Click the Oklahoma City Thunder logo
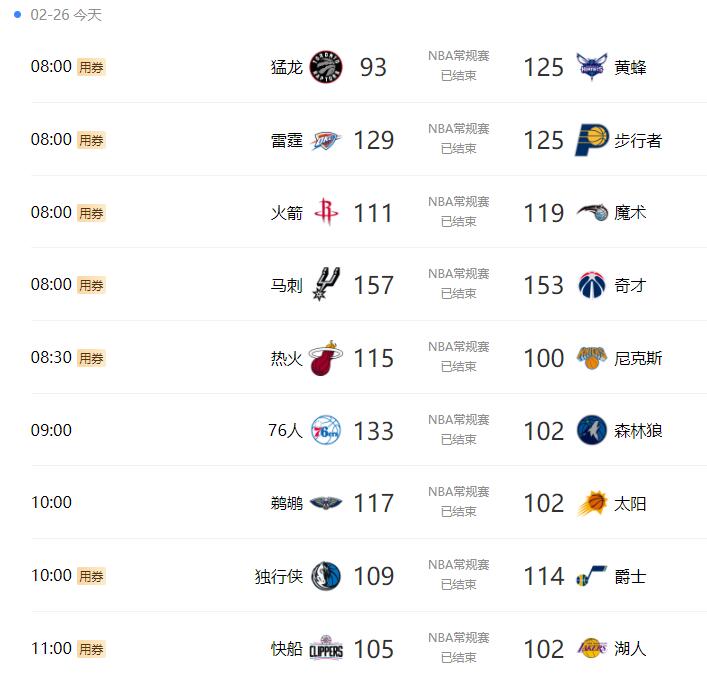 click(326, 140)
